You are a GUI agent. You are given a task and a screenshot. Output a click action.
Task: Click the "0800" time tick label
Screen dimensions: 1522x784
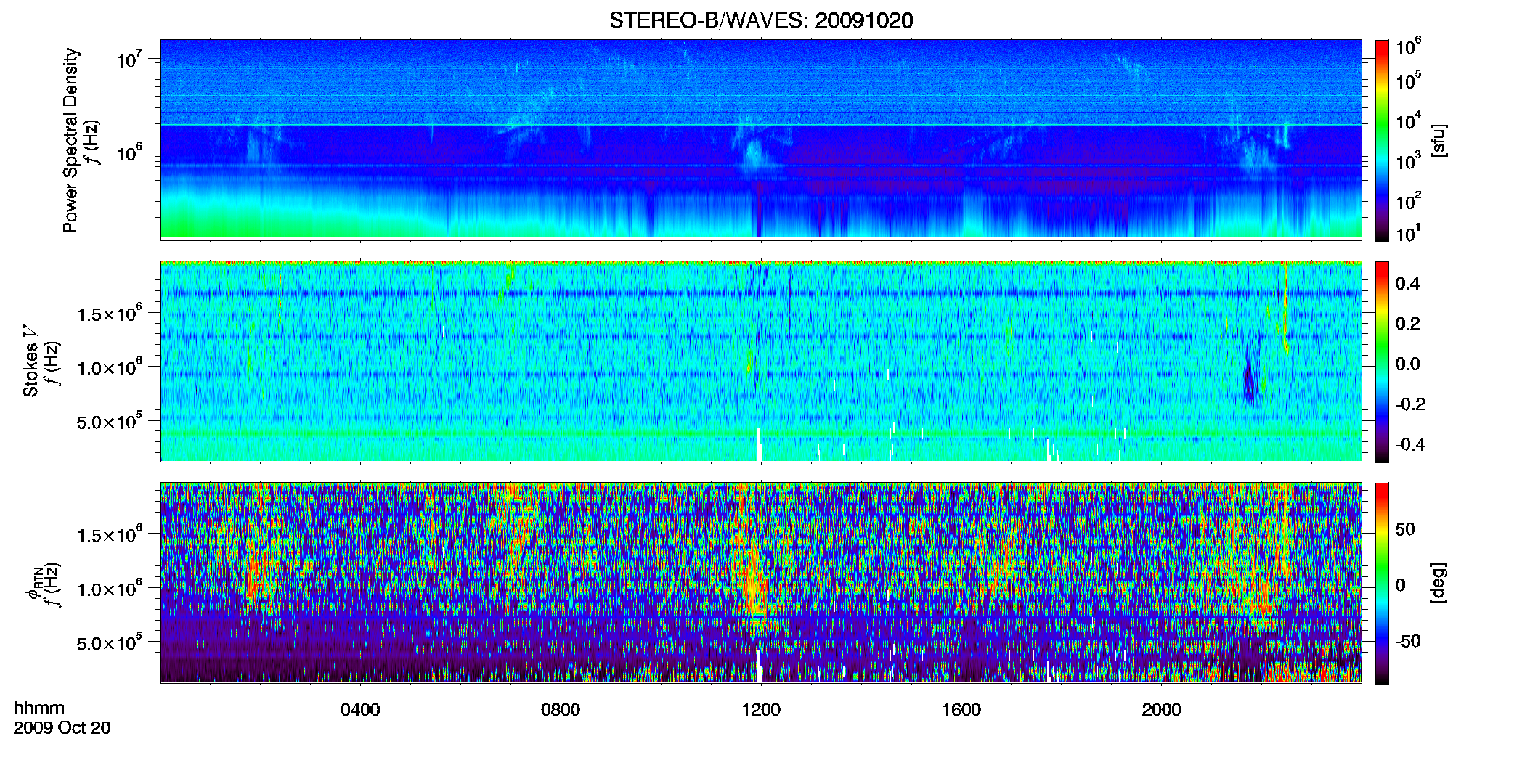(x=561, y=710)
